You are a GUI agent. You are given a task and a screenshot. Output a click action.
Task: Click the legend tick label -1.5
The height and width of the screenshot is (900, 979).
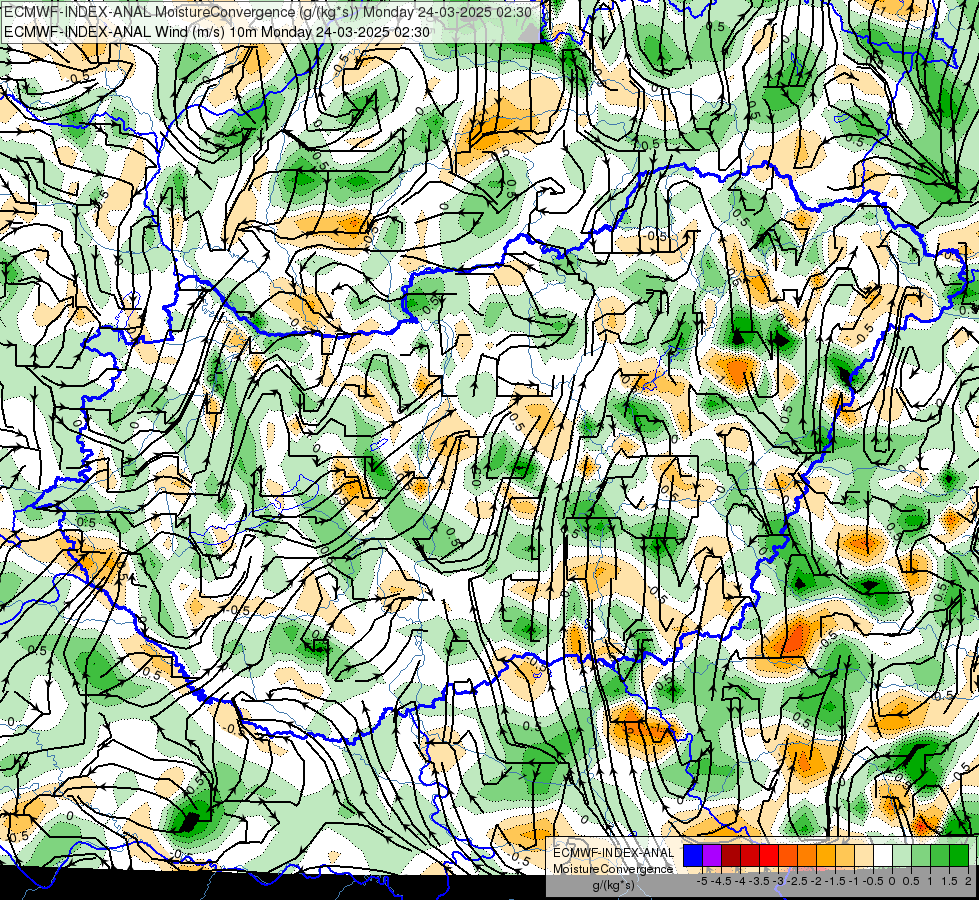coord(835,881)
